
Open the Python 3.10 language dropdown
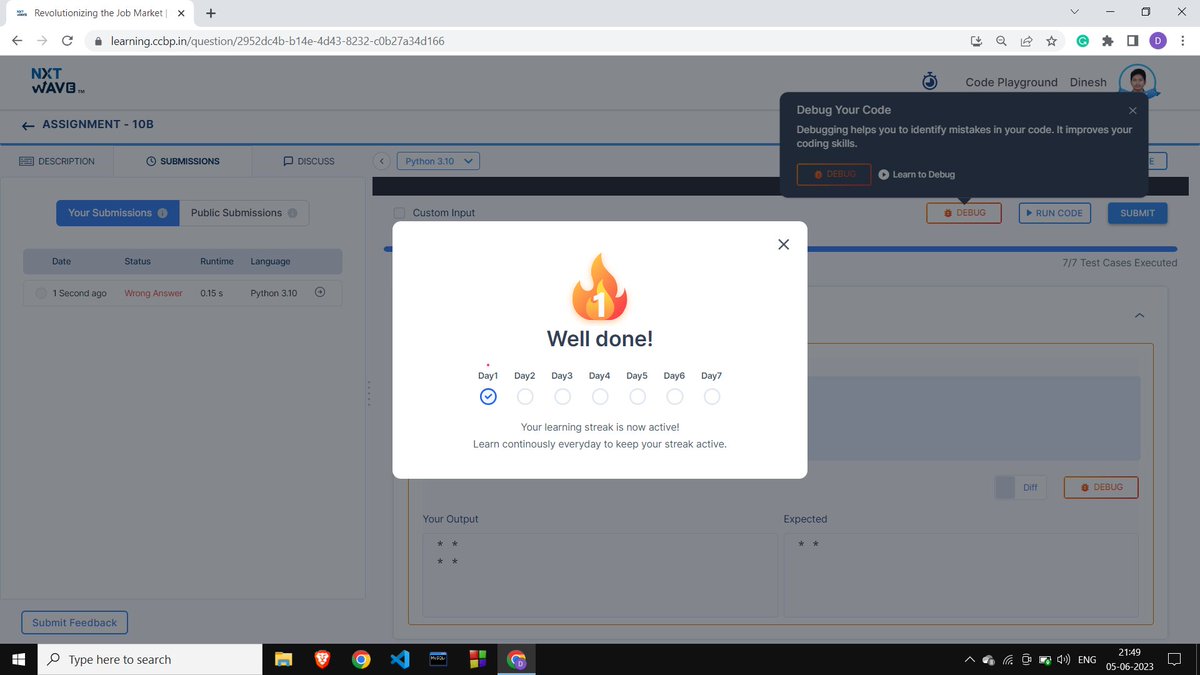[x=437, y=160]
